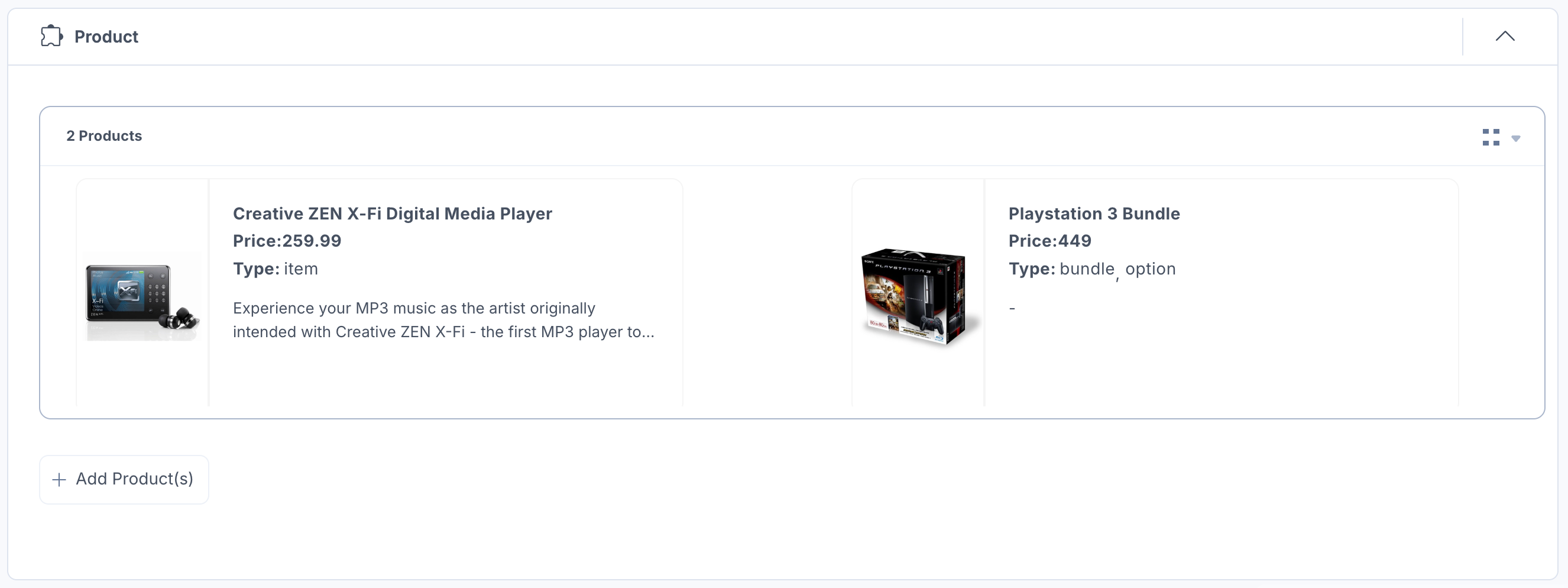1568x588 pixels.
Task: Click the Creative ZEN description text
Action: pyautogui.click(x=443, y=320)
